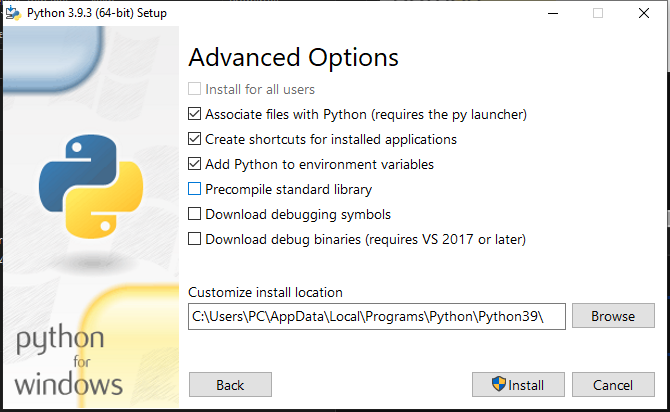The height and width of the screenshot is (412, 670).
Task: Close the Python 3.9.3 Setup window
Action: click(x=644, y=13)
